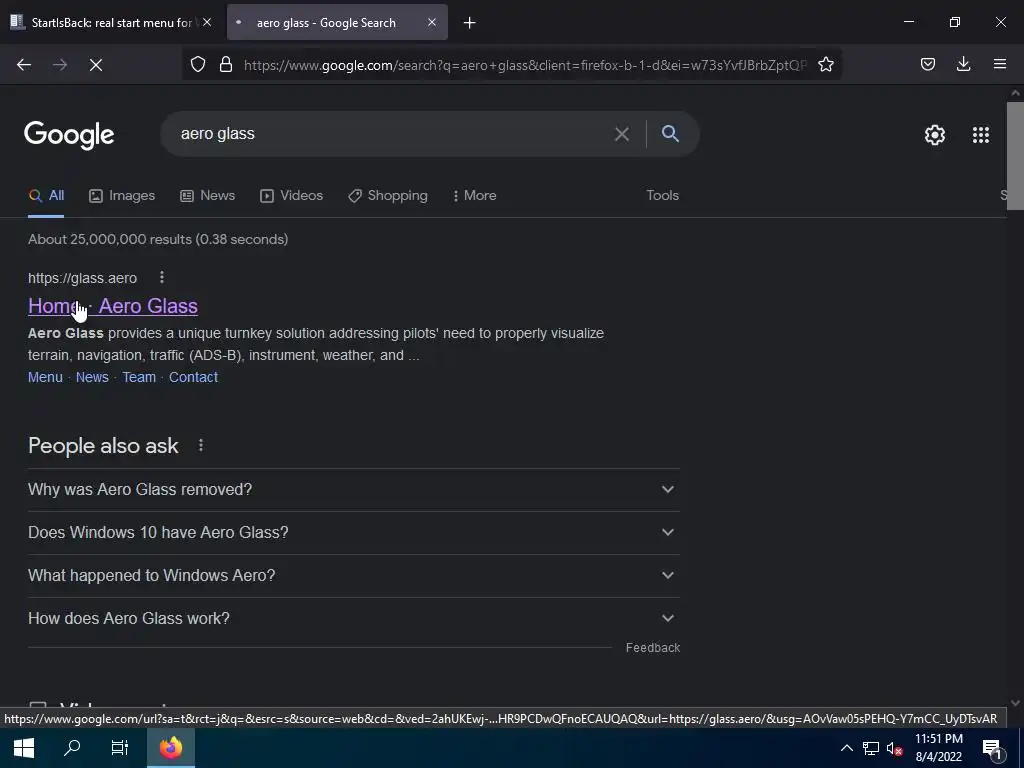Focus the Google search input field

point(392,134)
